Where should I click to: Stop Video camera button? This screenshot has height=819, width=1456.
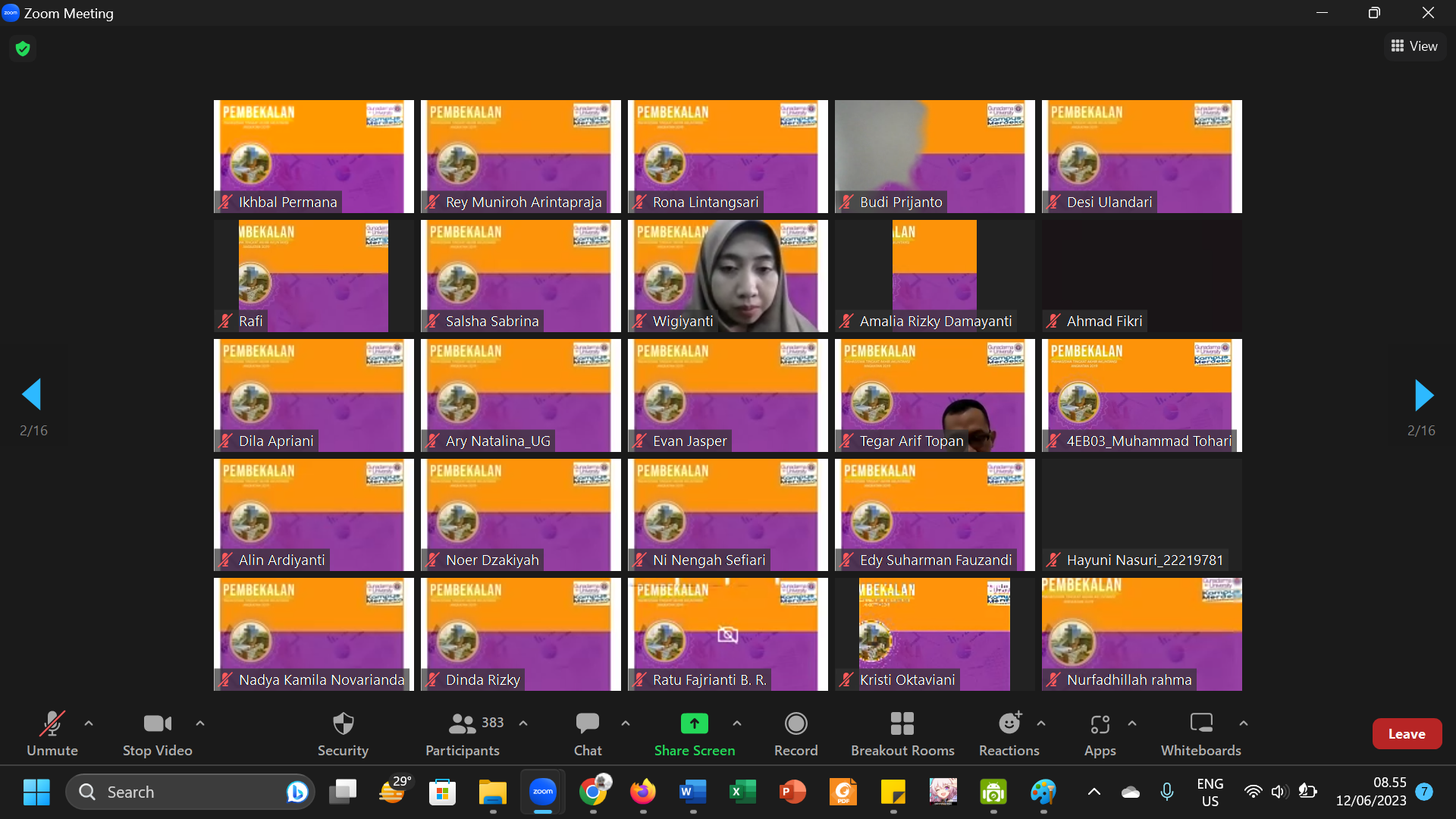(158, 733)
